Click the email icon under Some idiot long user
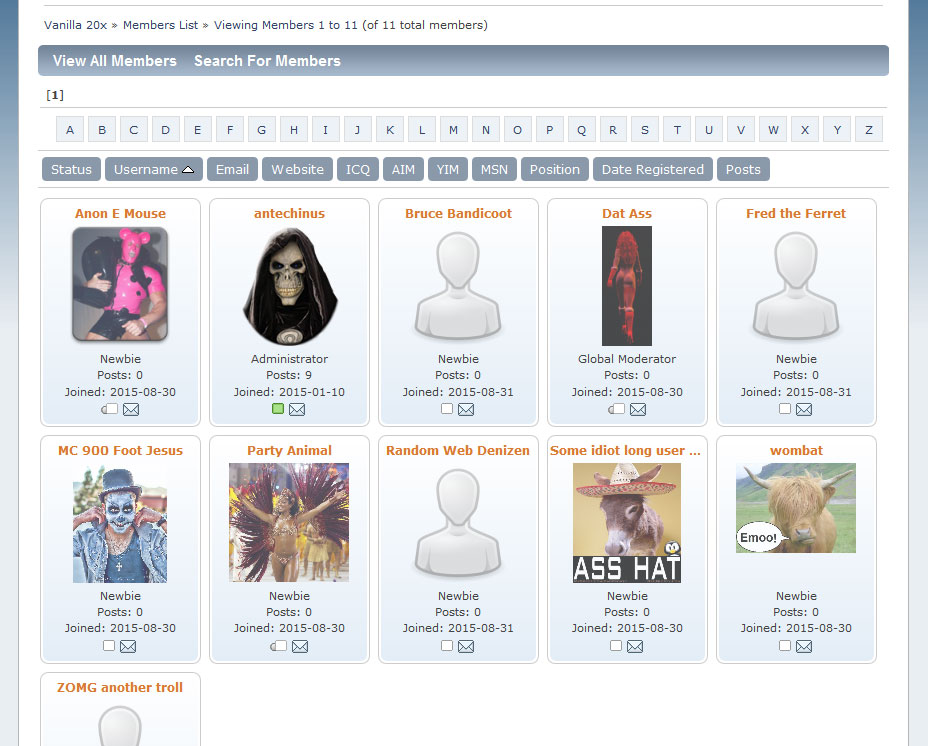The width and height of the screenshot is (928, 746). [x=635, y=647]
